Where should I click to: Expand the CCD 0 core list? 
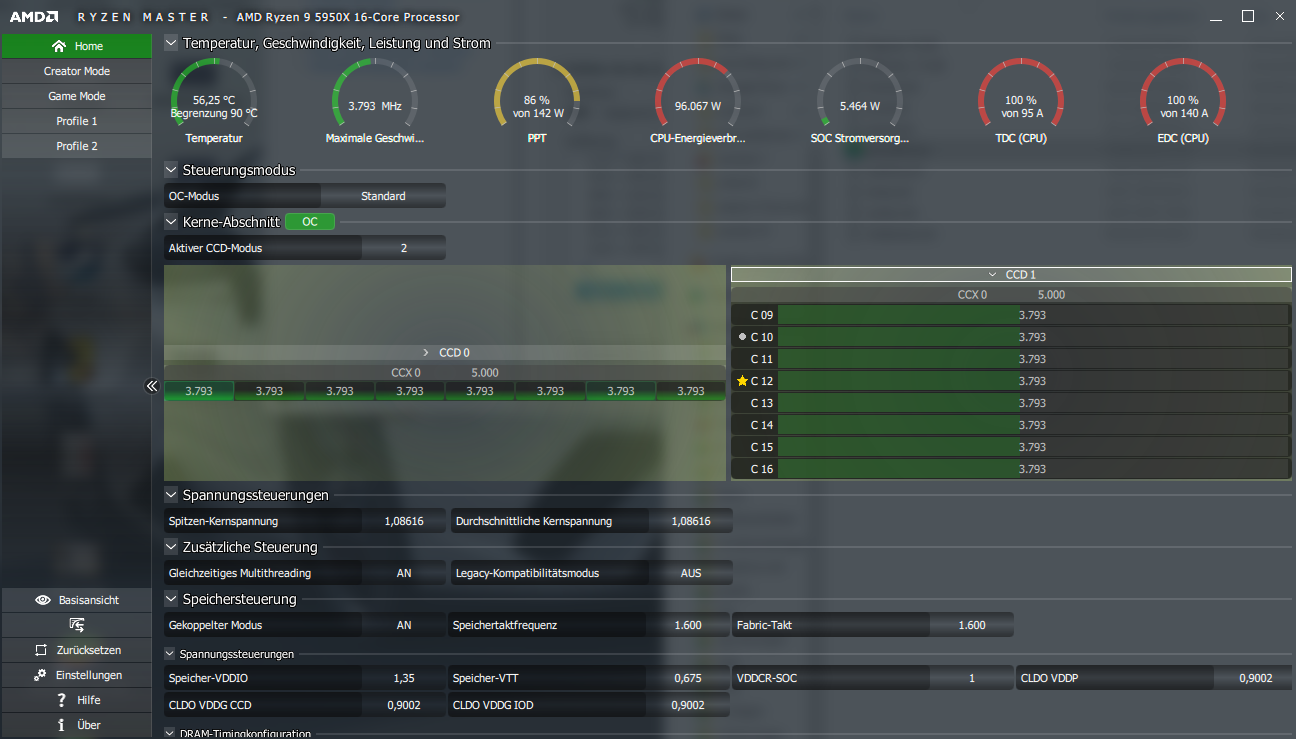[445, 352]
